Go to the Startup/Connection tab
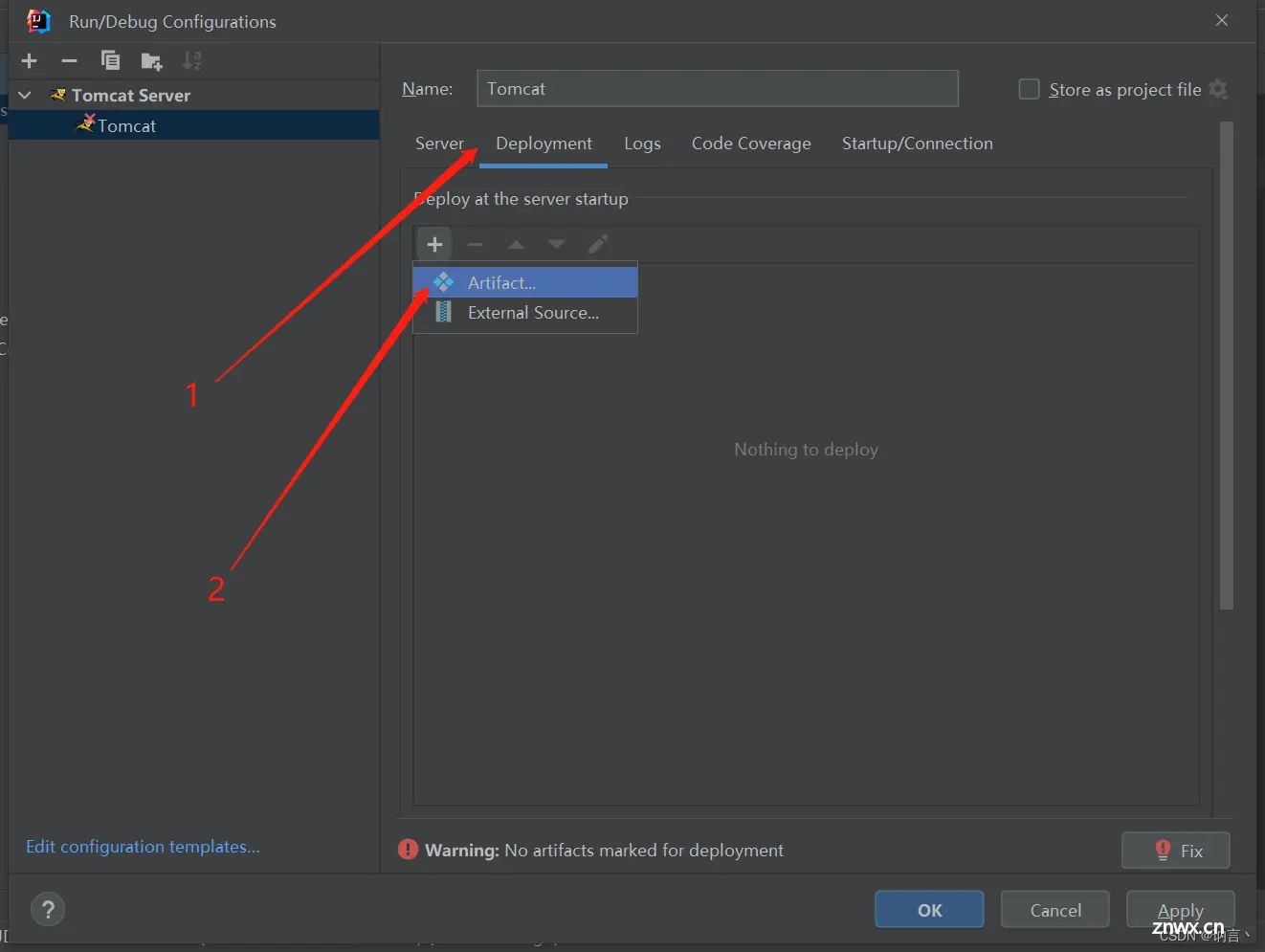 [918, 144]
